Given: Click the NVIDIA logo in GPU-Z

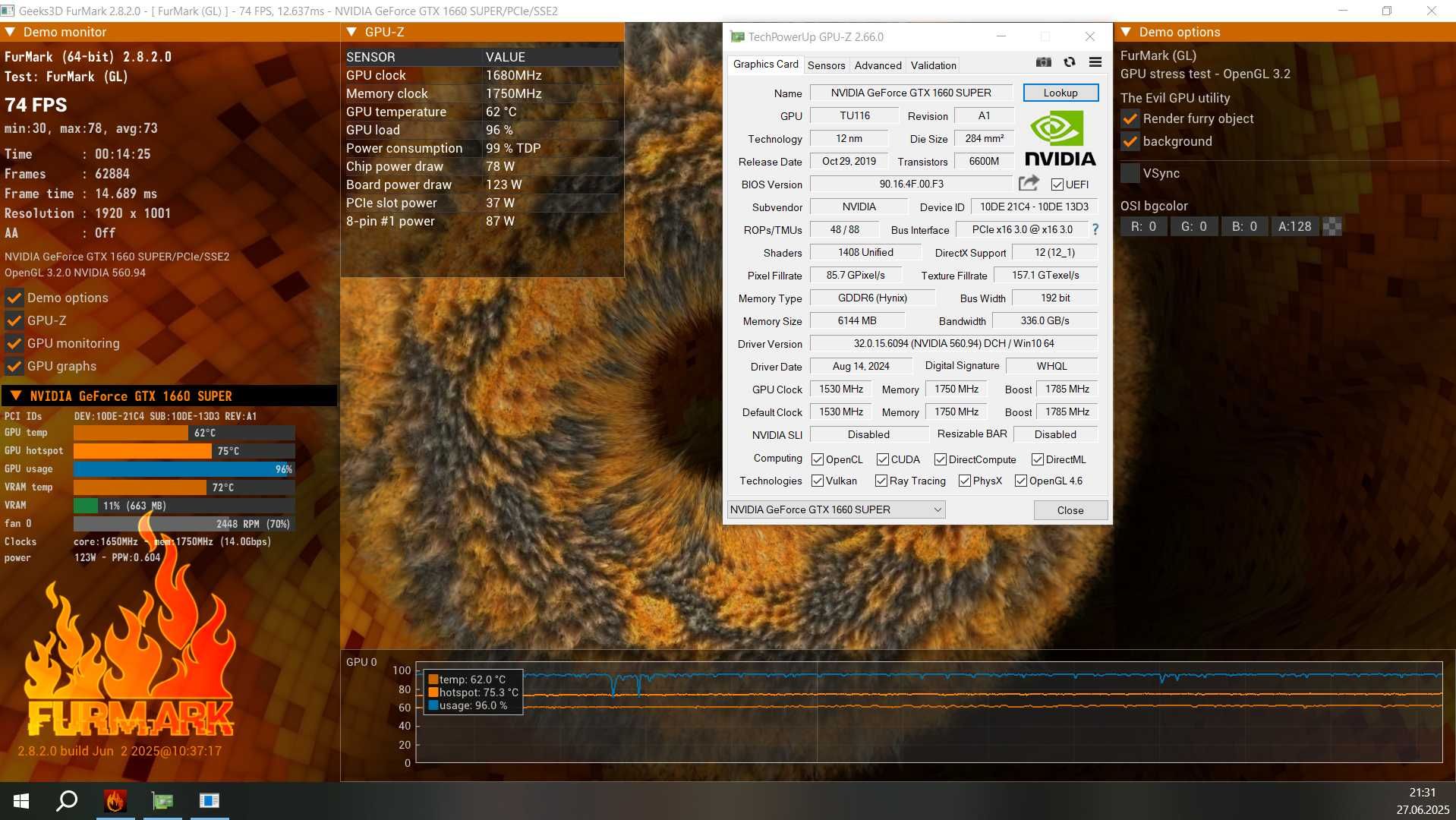Looking at the screenshot, I should pyautogui.click(x=1060, y=138).
